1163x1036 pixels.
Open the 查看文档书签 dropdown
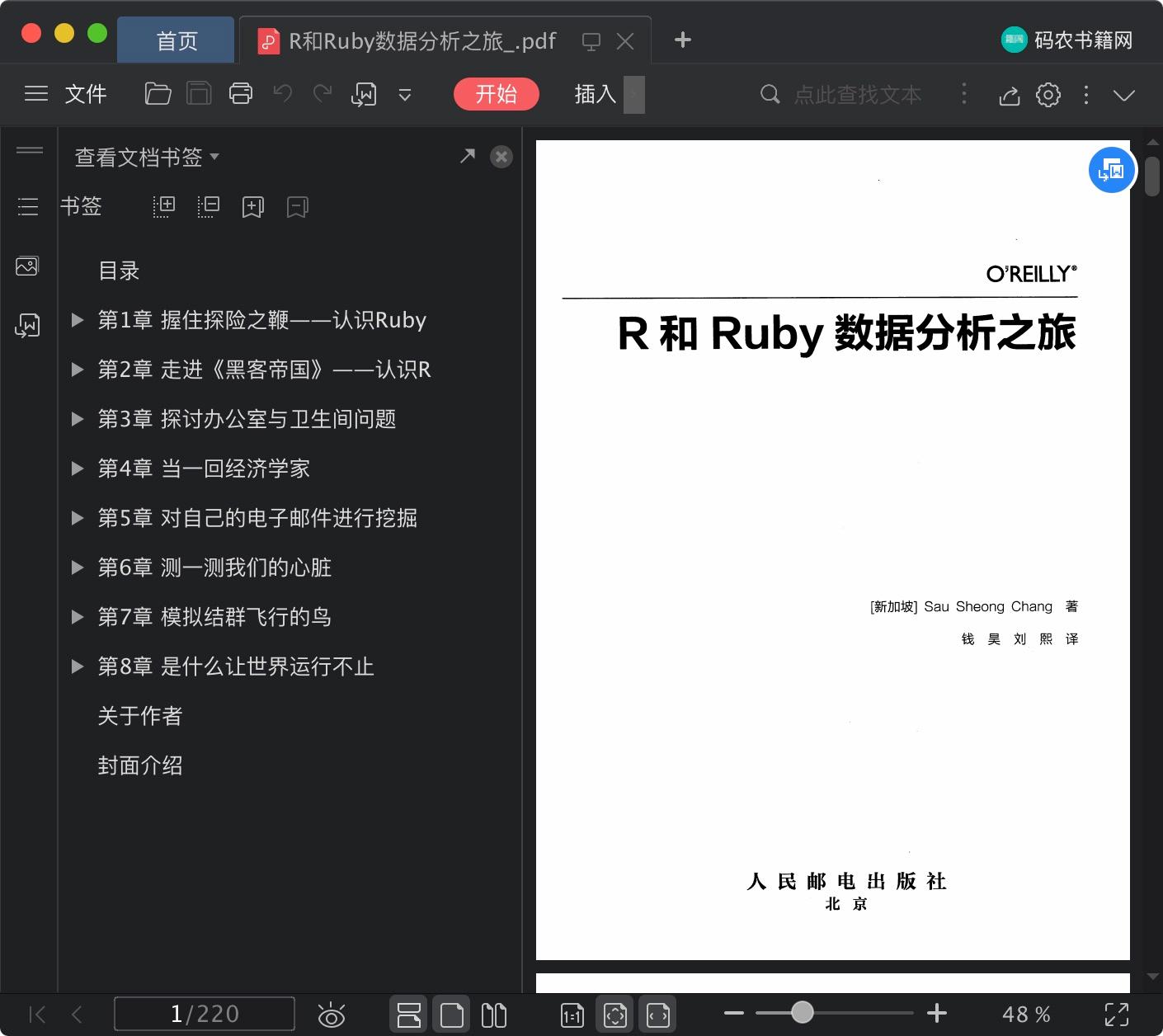(x=147, y=157)
